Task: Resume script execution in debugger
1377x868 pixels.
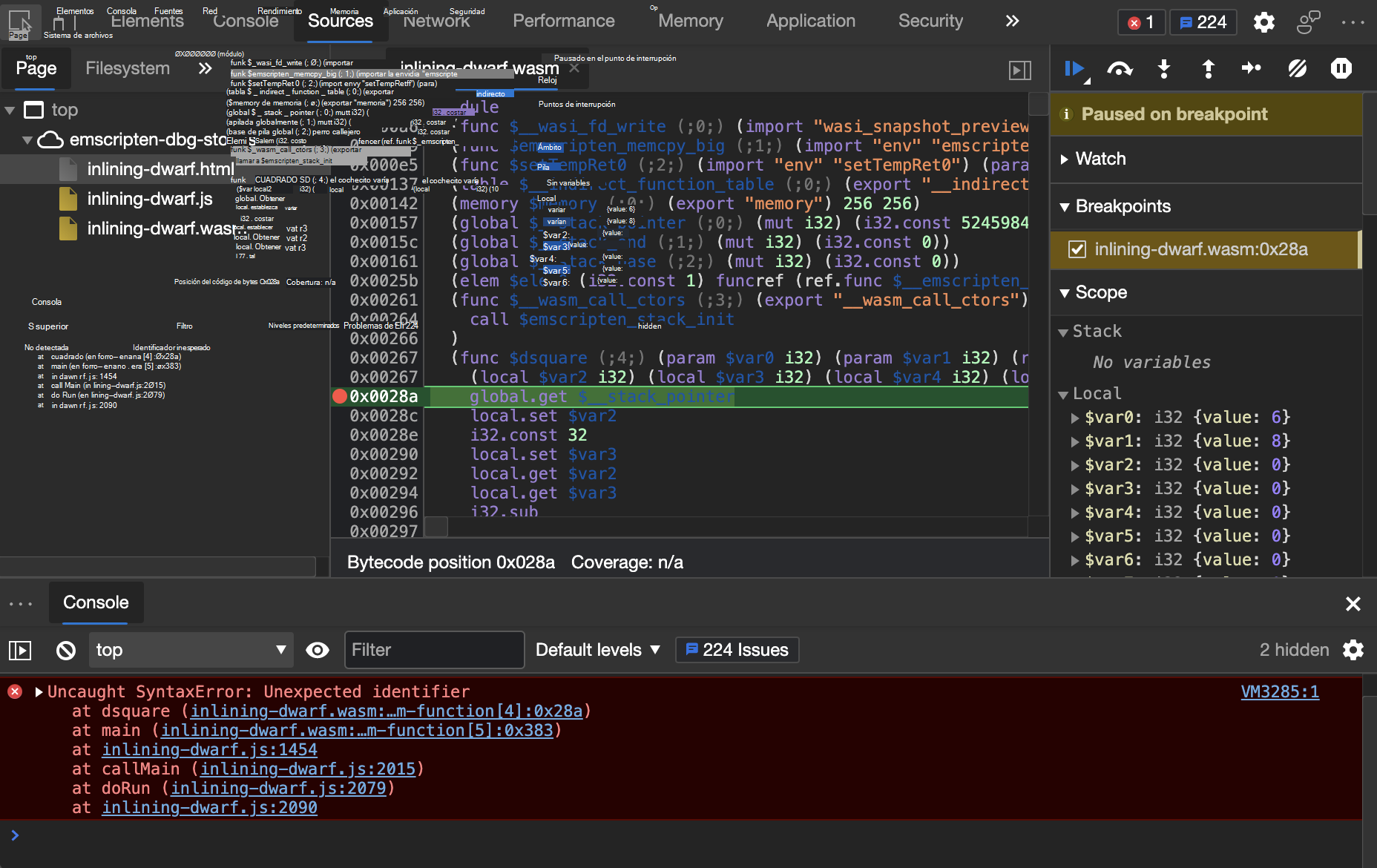Action: pos(1074,69)
